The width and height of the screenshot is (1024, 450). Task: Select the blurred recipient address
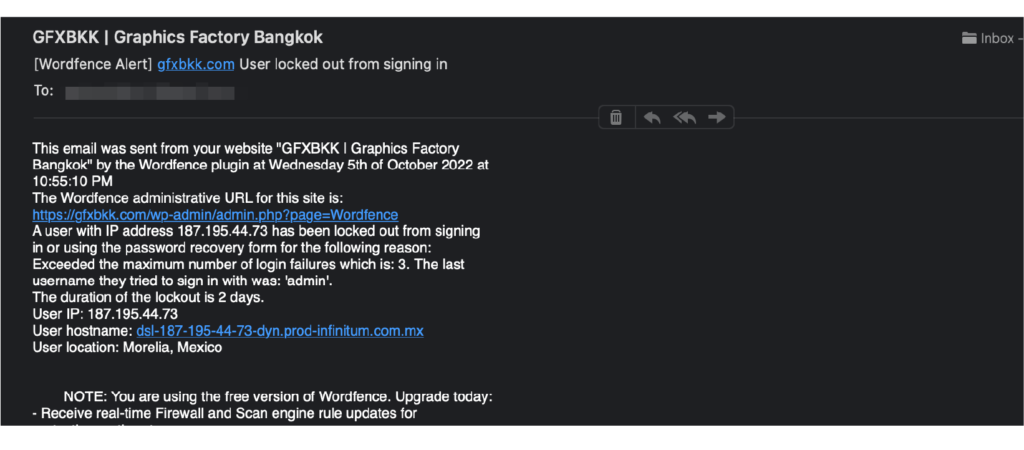[x=149, y=92]
